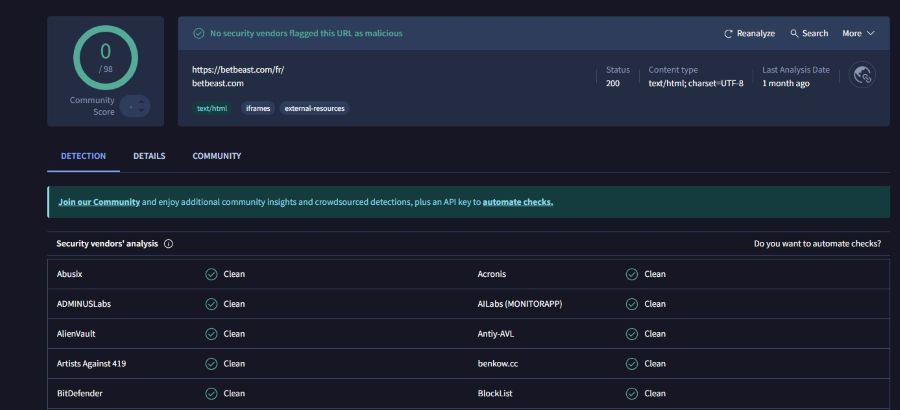Click the Content type 'text/html; charset=UTF-8'
The height and width of the screenshot is (410, 900).
[696, 83]
